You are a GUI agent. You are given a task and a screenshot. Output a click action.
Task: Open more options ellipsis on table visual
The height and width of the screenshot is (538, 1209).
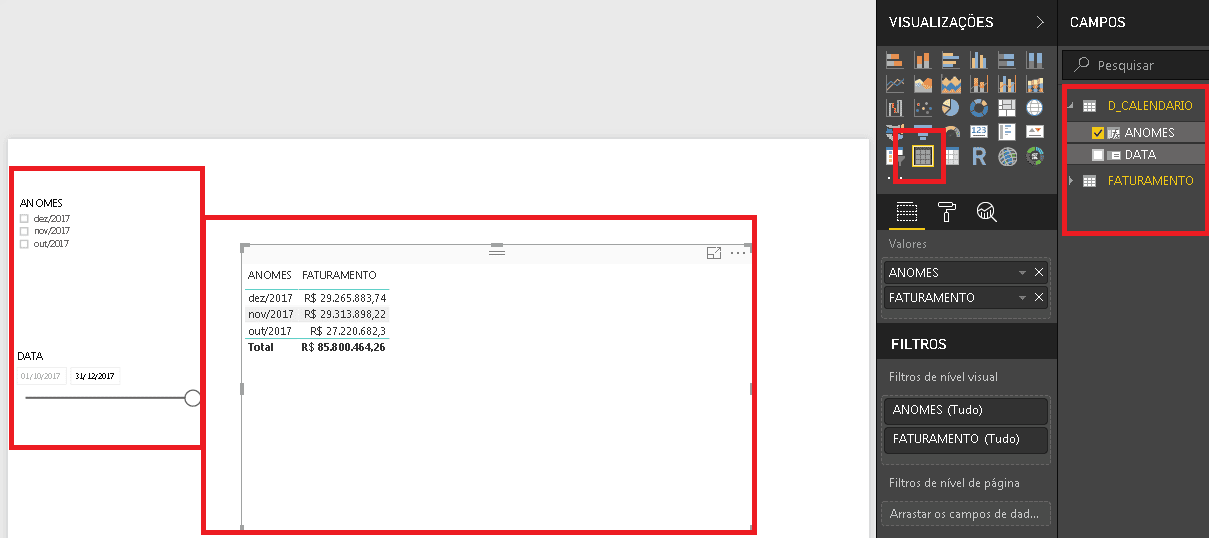coord(738,253)
